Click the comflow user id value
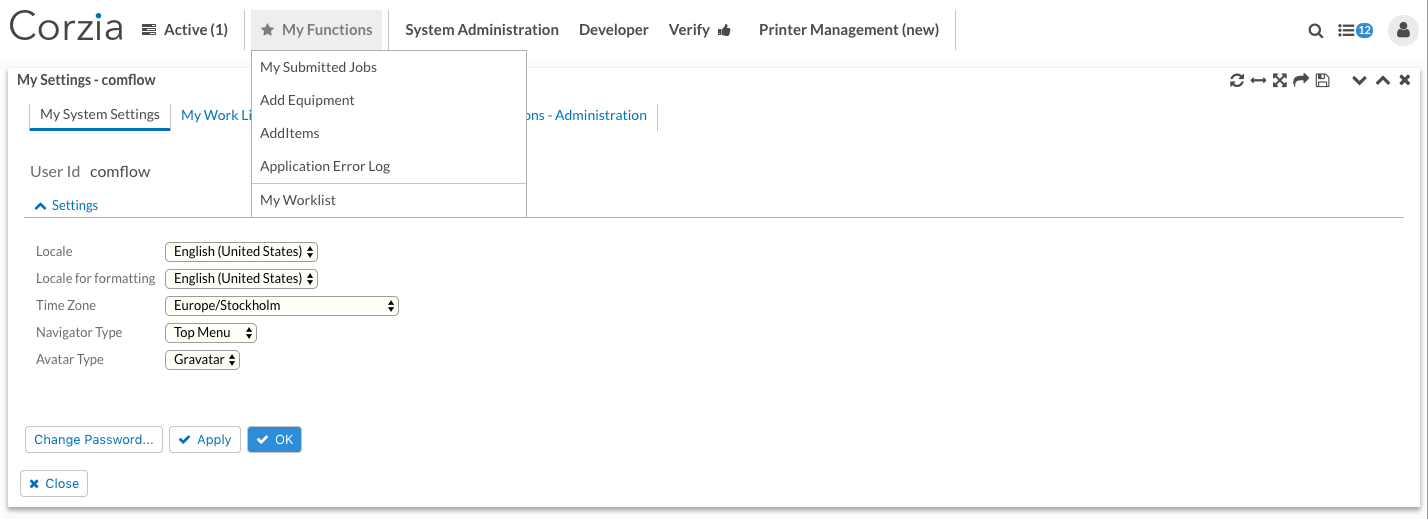Viewport: 1428px width, 519px height. click(x=120, y=172)
